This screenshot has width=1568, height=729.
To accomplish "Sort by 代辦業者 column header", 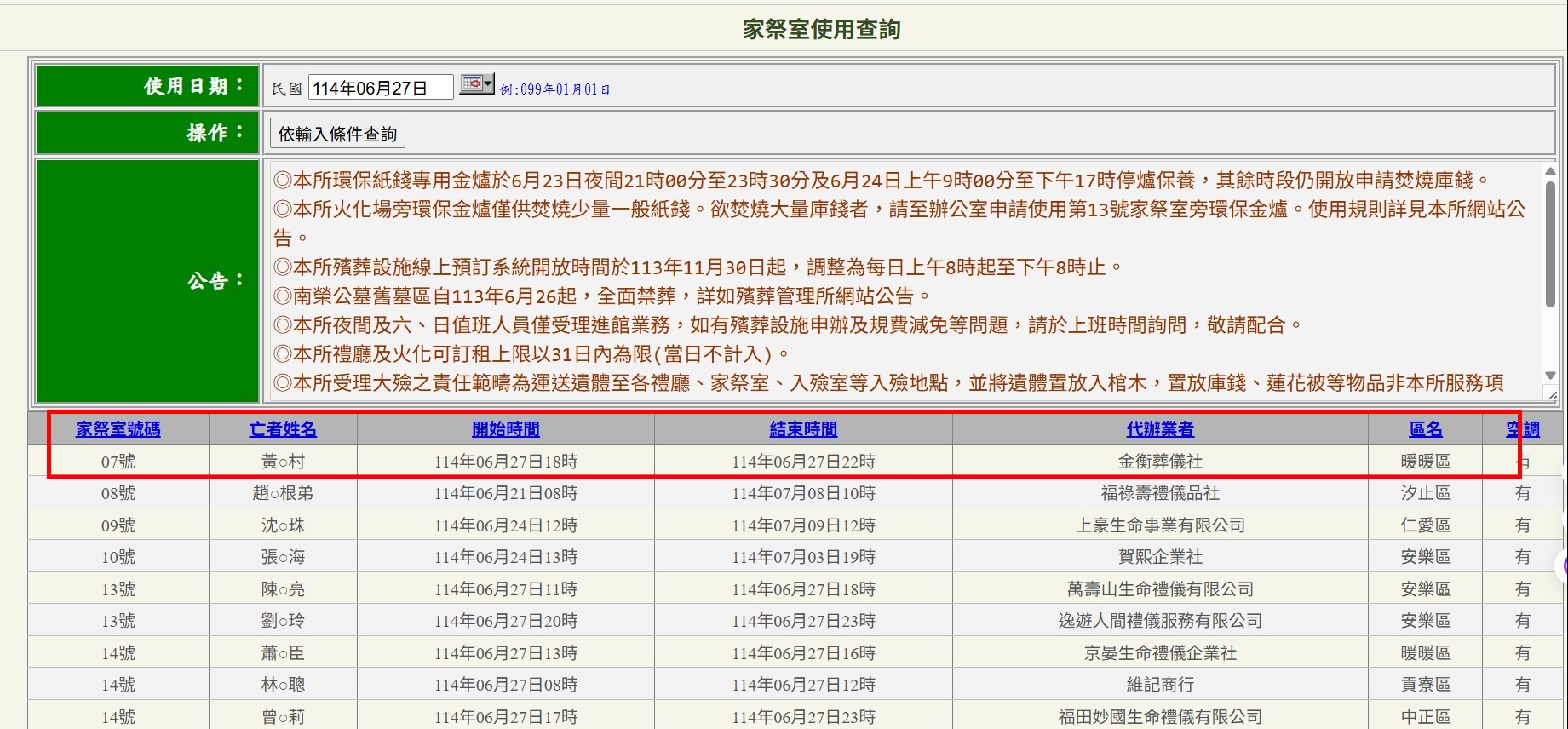I will (x=1160, y=429).
